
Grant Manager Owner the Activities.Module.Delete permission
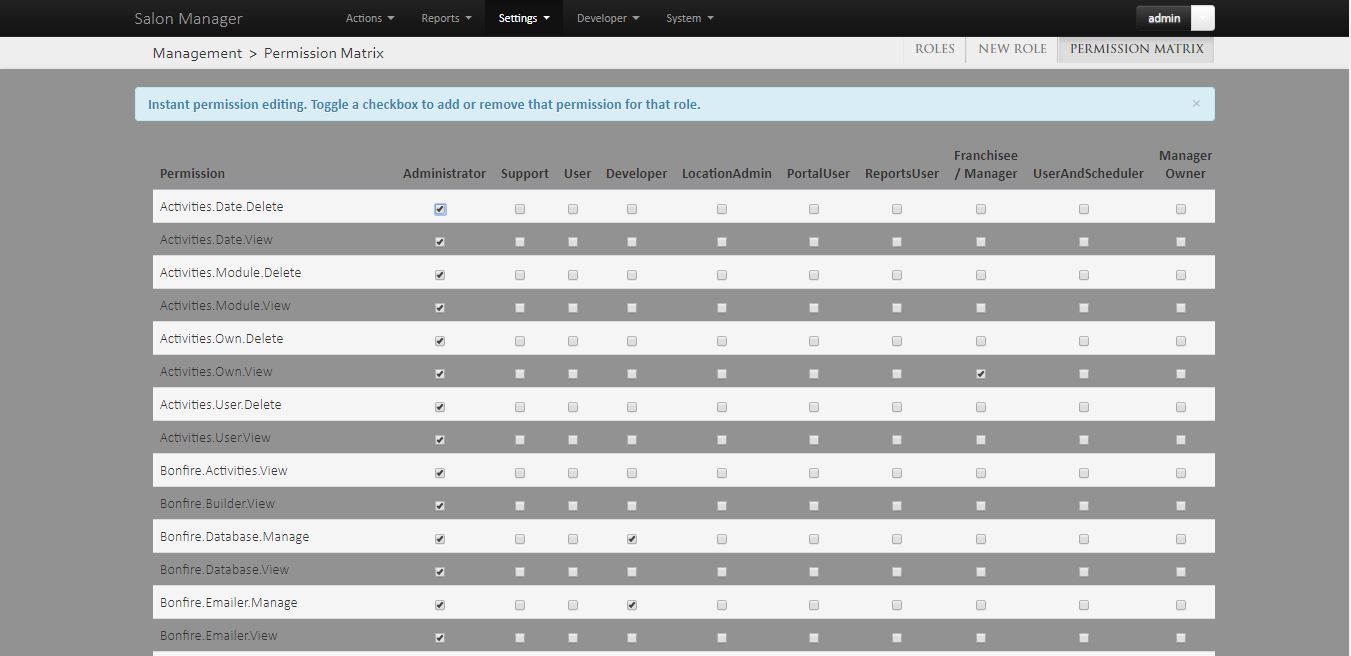(x=1180, y=274)
